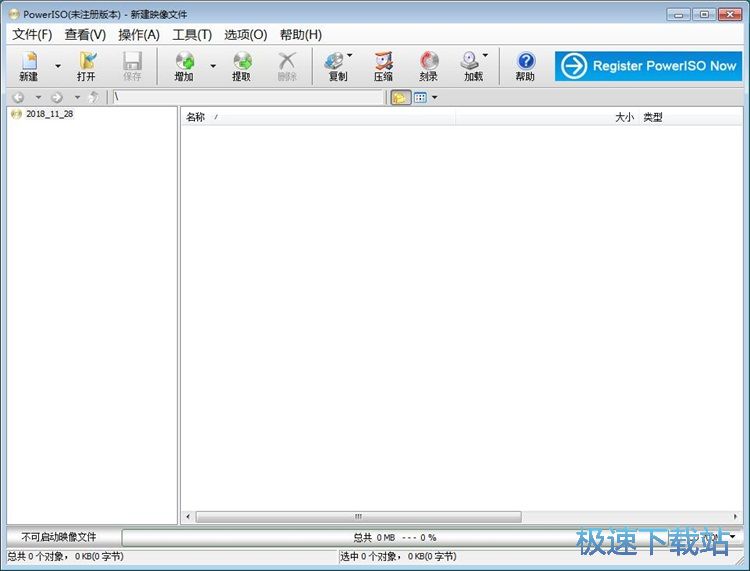
Task: Open the back history dropdown arrow
Action: click(x=38, y=98)
